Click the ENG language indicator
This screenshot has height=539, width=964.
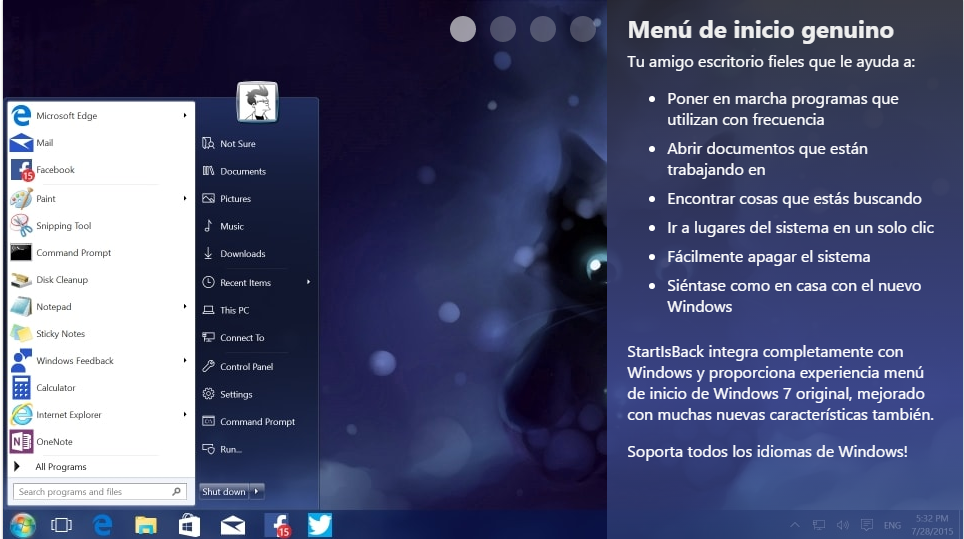pyautogui.click(x=892, y=525)
